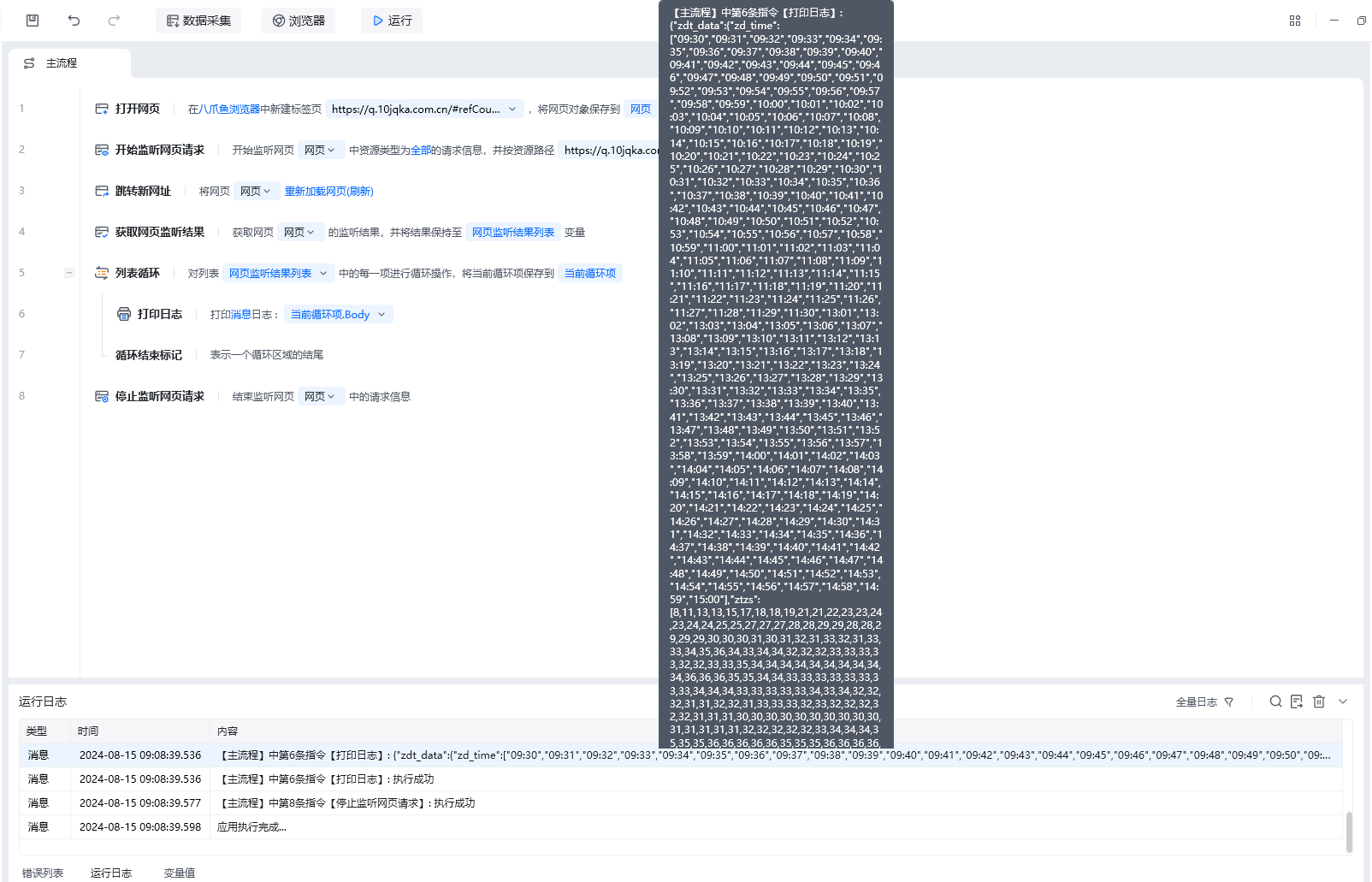Open the 网页 dropdown in 获取网页监听结果 step
1372x882 pixels.
coord(299,232)
